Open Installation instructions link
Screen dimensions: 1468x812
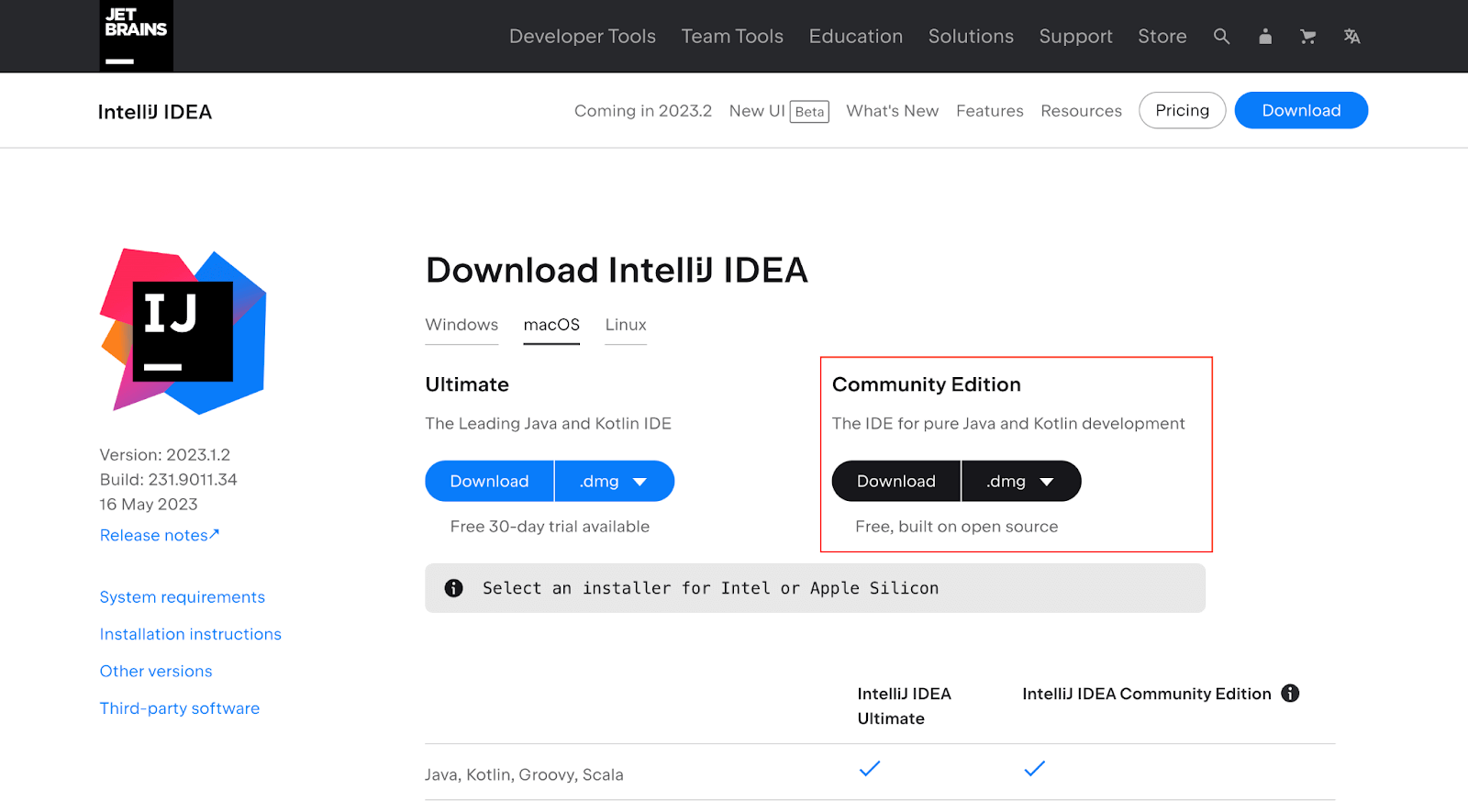coord(190,634)
